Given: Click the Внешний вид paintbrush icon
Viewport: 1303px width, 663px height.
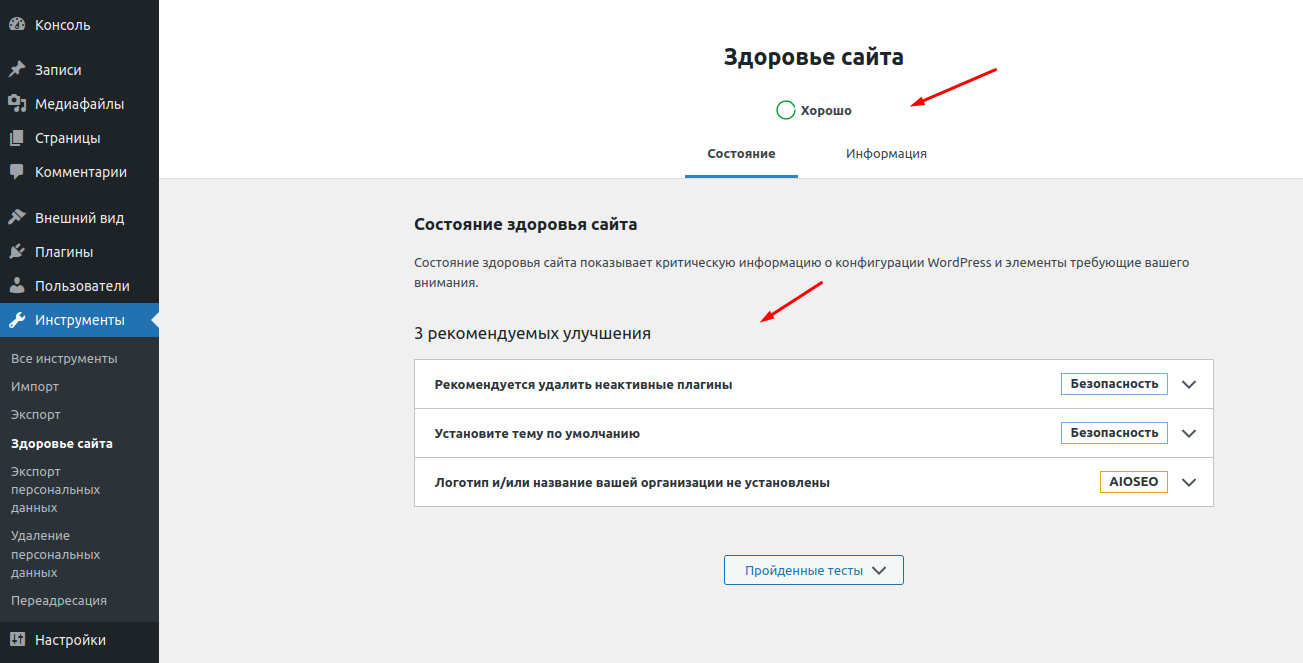Looking at the screenshot, I should point(17,218).
